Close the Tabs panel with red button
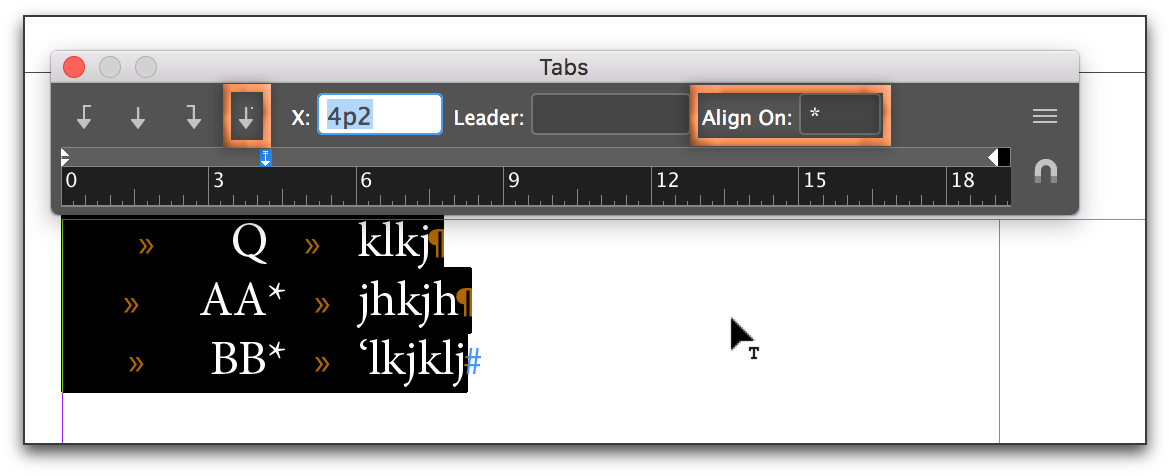This screenshot has height=475, width=1169. (74, 67)
